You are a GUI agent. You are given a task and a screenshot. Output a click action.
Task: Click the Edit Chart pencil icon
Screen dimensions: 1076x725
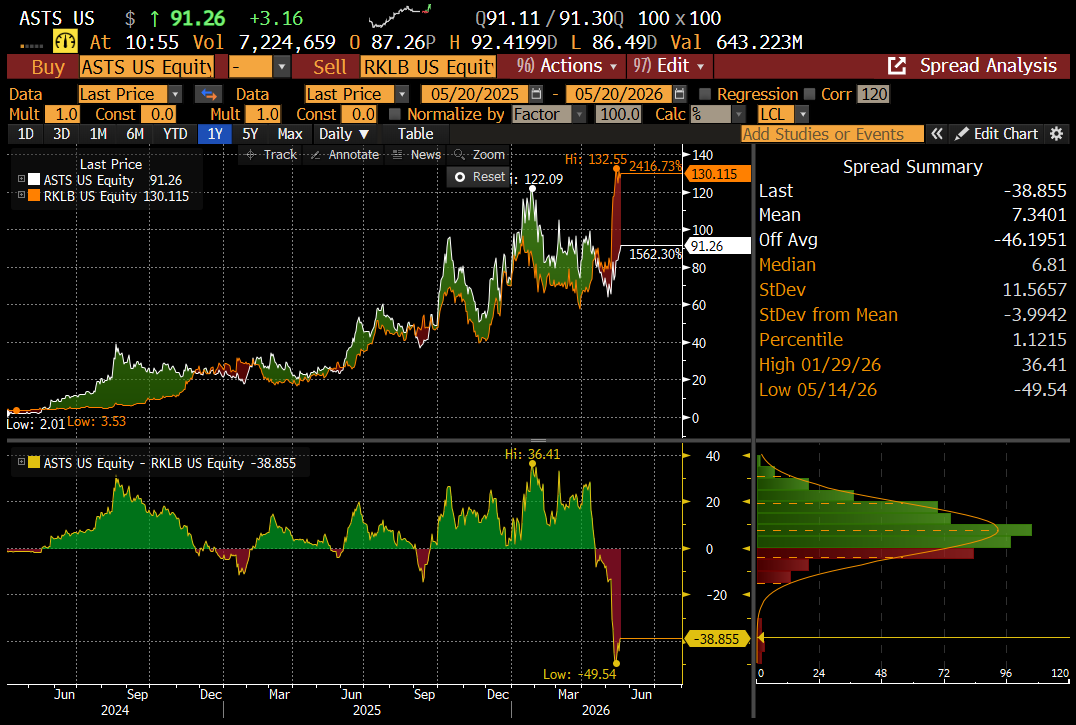[962, 134]
